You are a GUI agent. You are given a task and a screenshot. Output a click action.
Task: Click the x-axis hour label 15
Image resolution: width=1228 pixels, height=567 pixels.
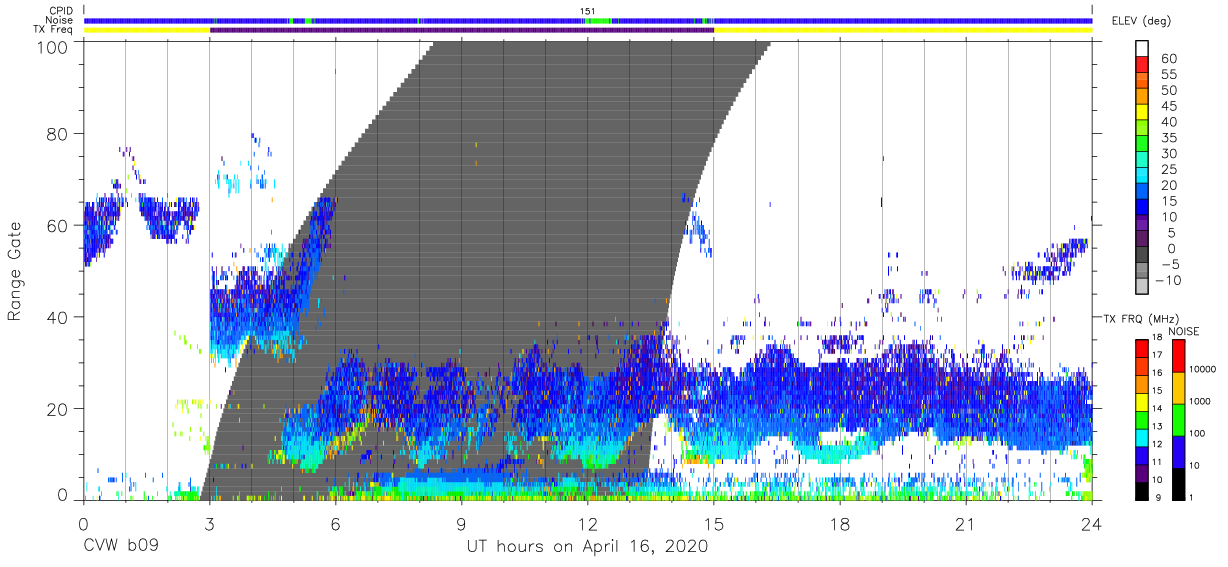click(x=714, y=525)
